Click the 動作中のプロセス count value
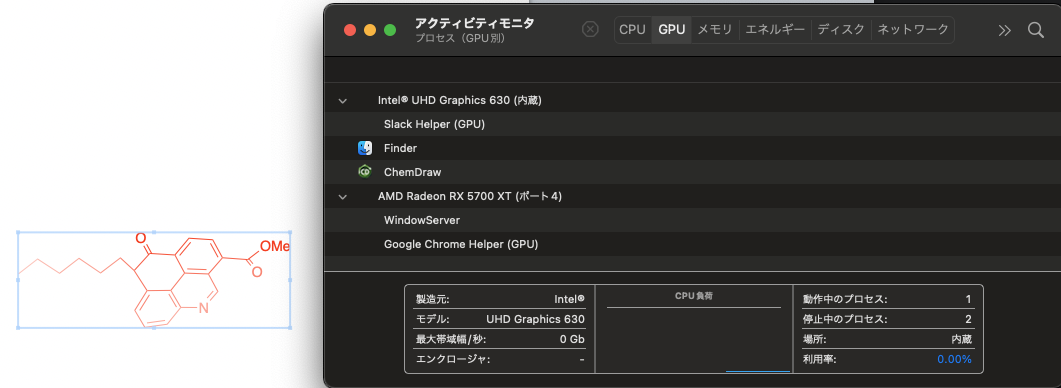 pyautogui.click(x=968, y=299)
